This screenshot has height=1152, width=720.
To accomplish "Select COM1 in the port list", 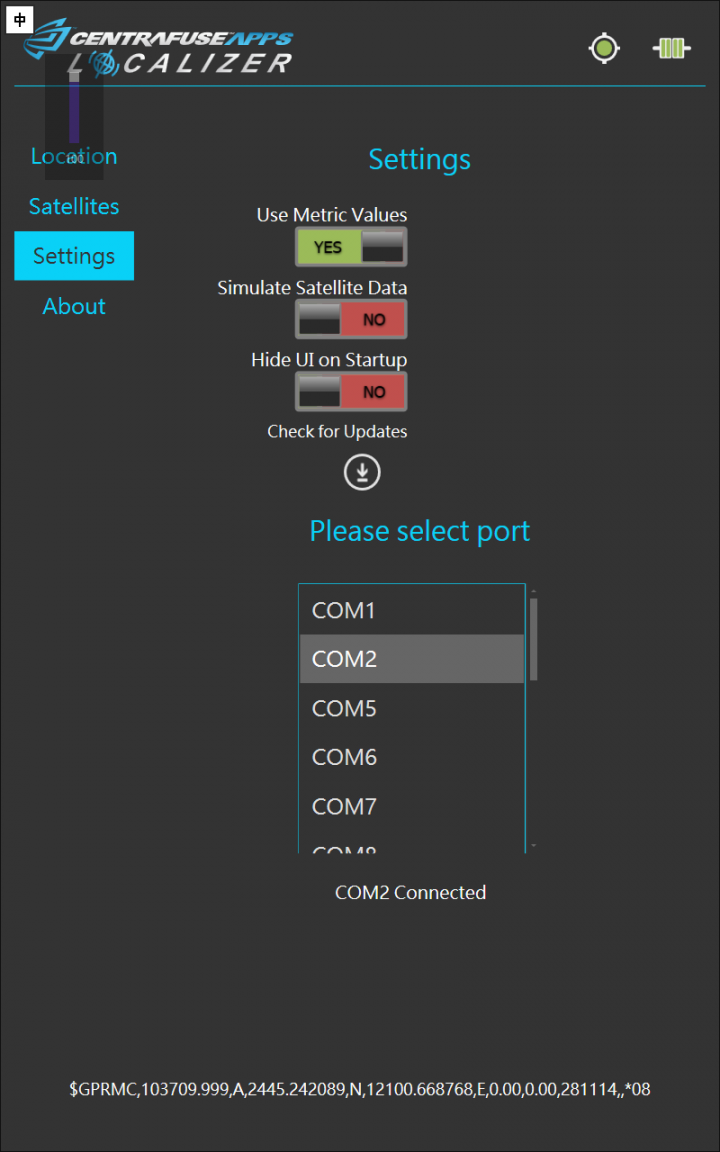I will (x=411, y=610).
